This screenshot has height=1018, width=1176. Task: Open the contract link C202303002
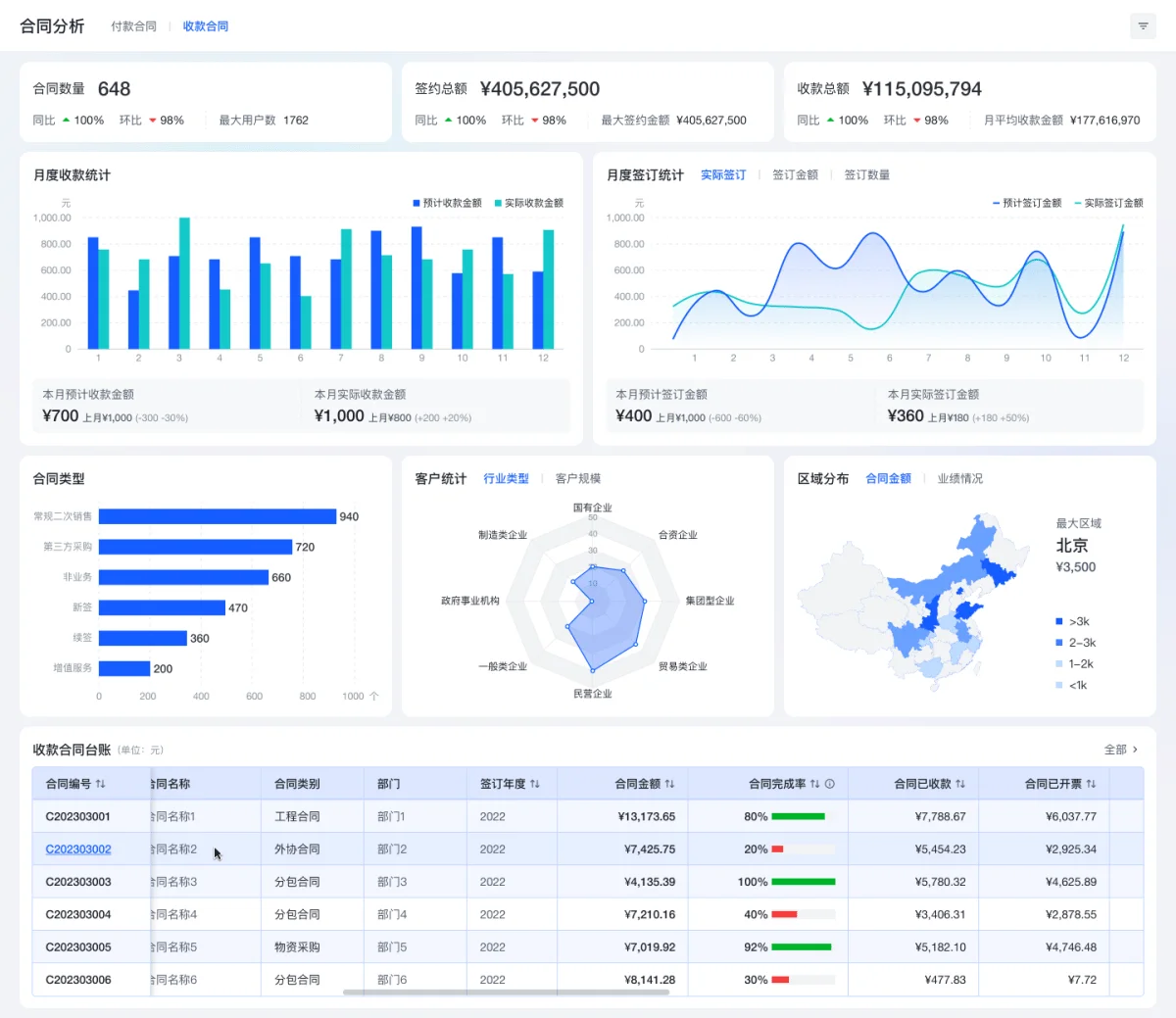pos(78,849)
